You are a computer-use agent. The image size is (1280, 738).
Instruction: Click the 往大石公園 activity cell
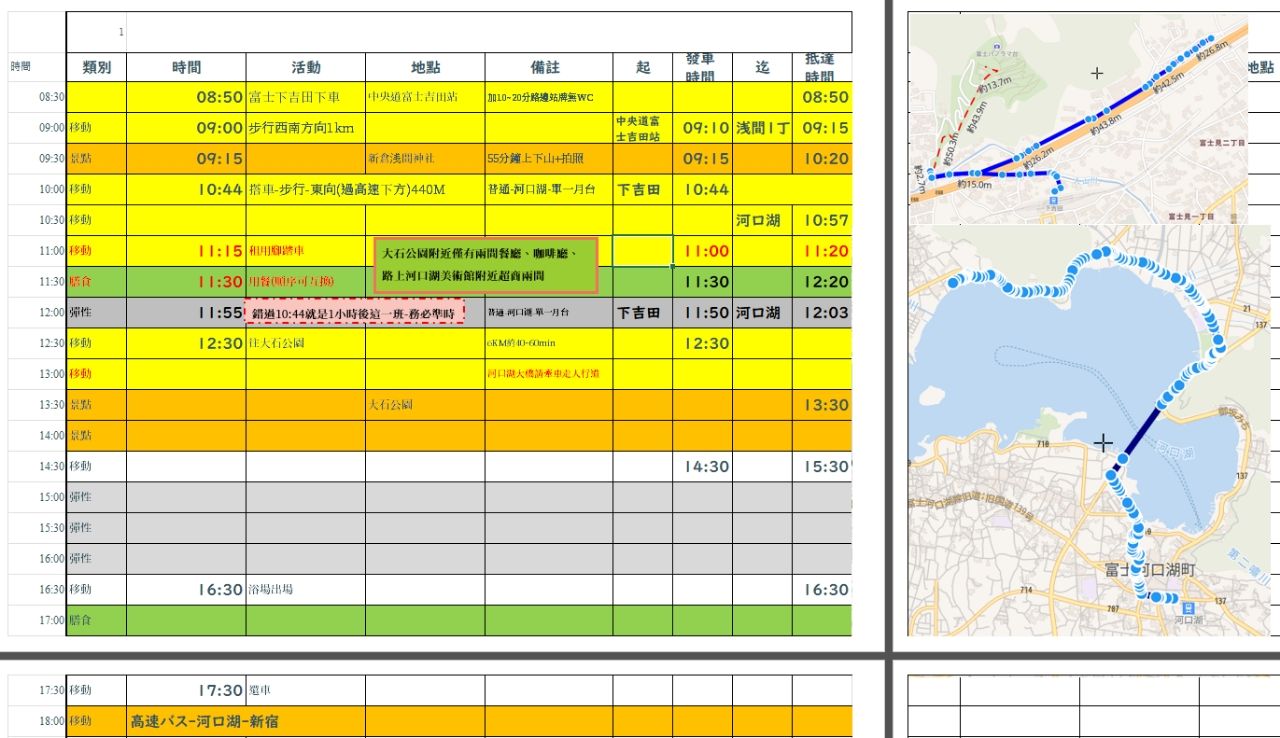[306, 343]
